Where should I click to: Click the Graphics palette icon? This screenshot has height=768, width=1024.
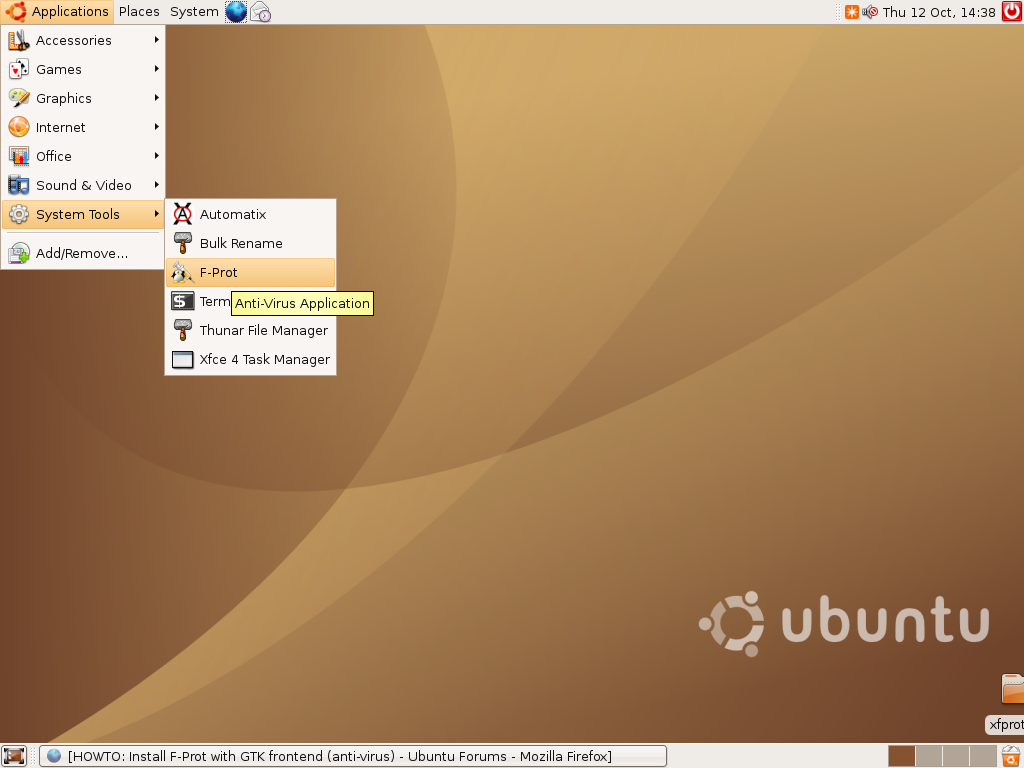19,98
